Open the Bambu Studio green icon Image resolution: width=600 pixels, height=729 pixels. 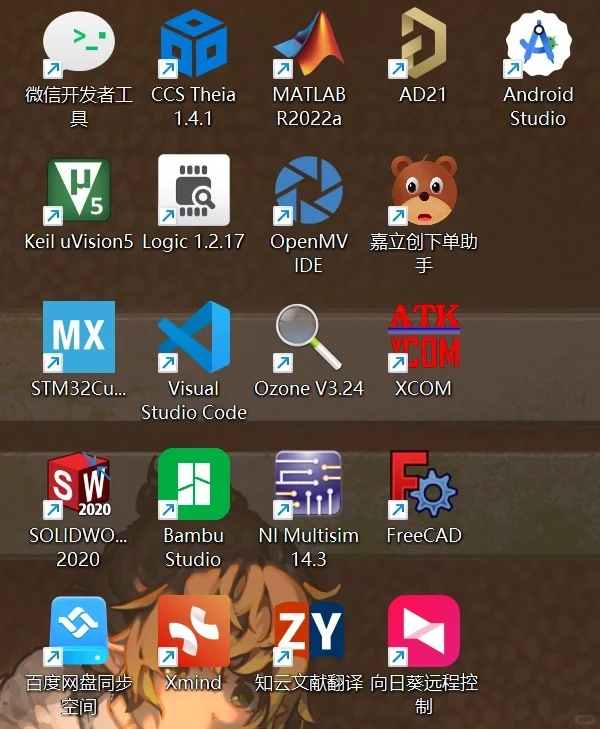pos(193,484)
